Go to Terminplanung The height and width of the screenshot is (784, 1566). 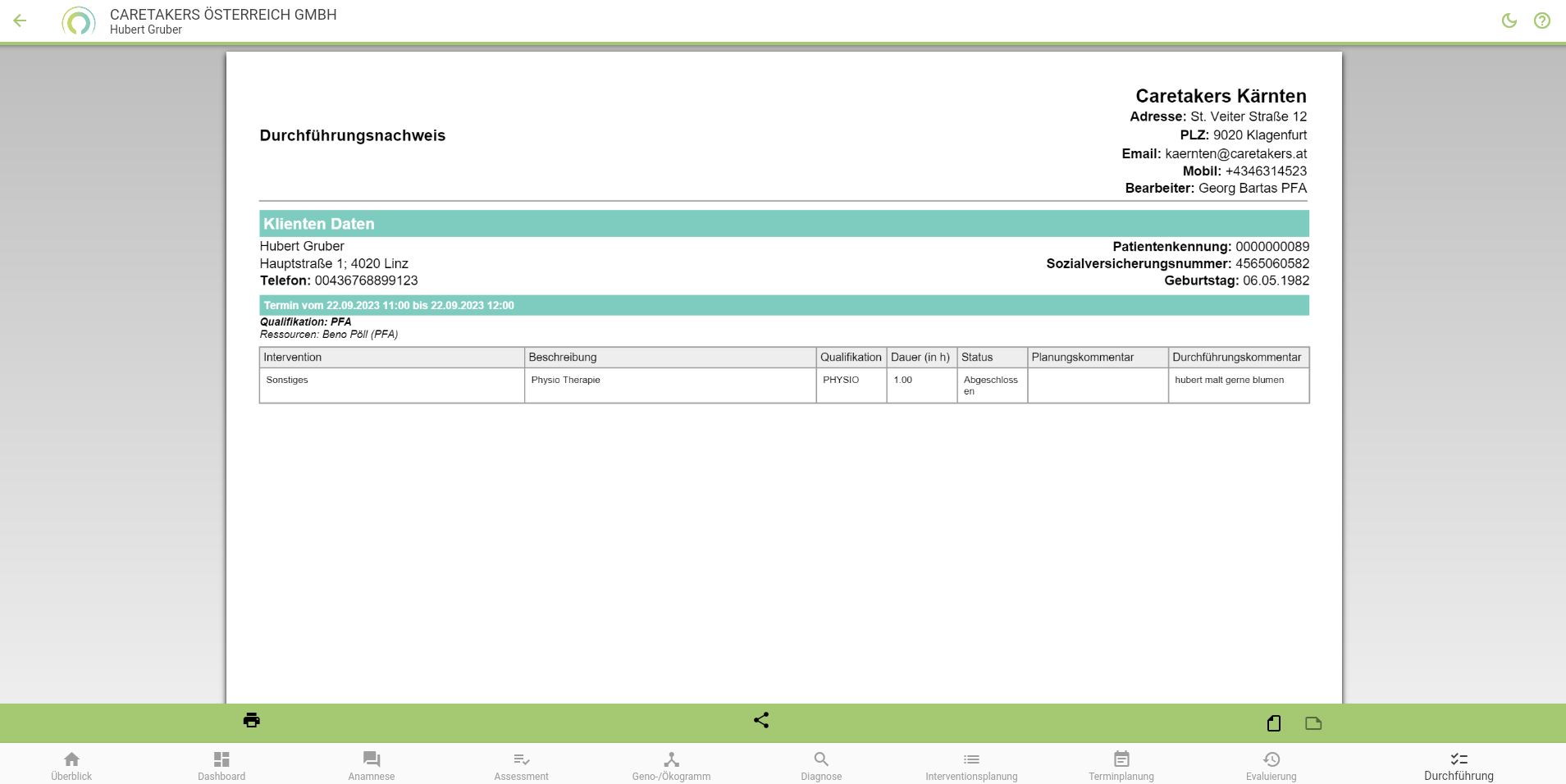tap(1121, 765)
